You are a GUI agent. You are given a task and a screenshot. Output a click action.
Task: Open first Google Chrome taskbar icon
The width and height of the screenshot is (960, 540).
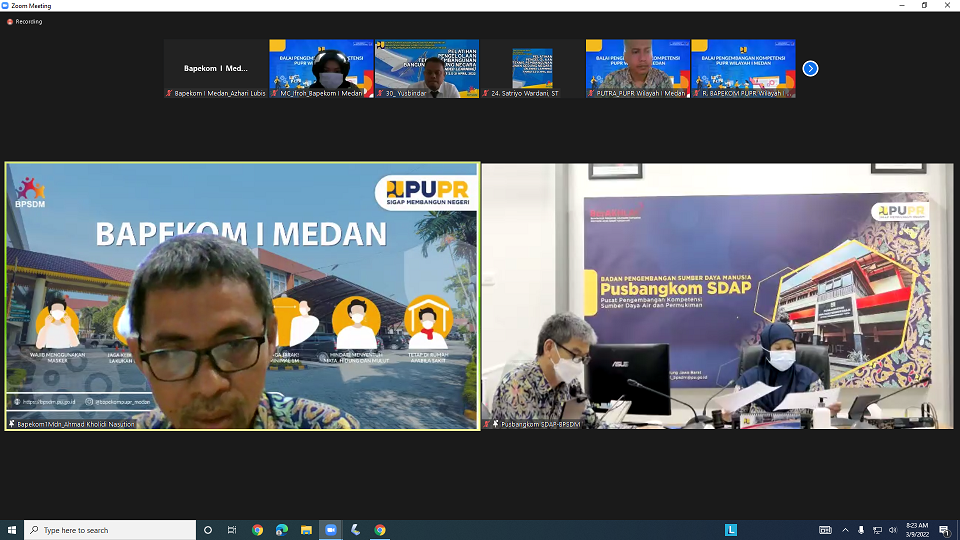[257, 530]
